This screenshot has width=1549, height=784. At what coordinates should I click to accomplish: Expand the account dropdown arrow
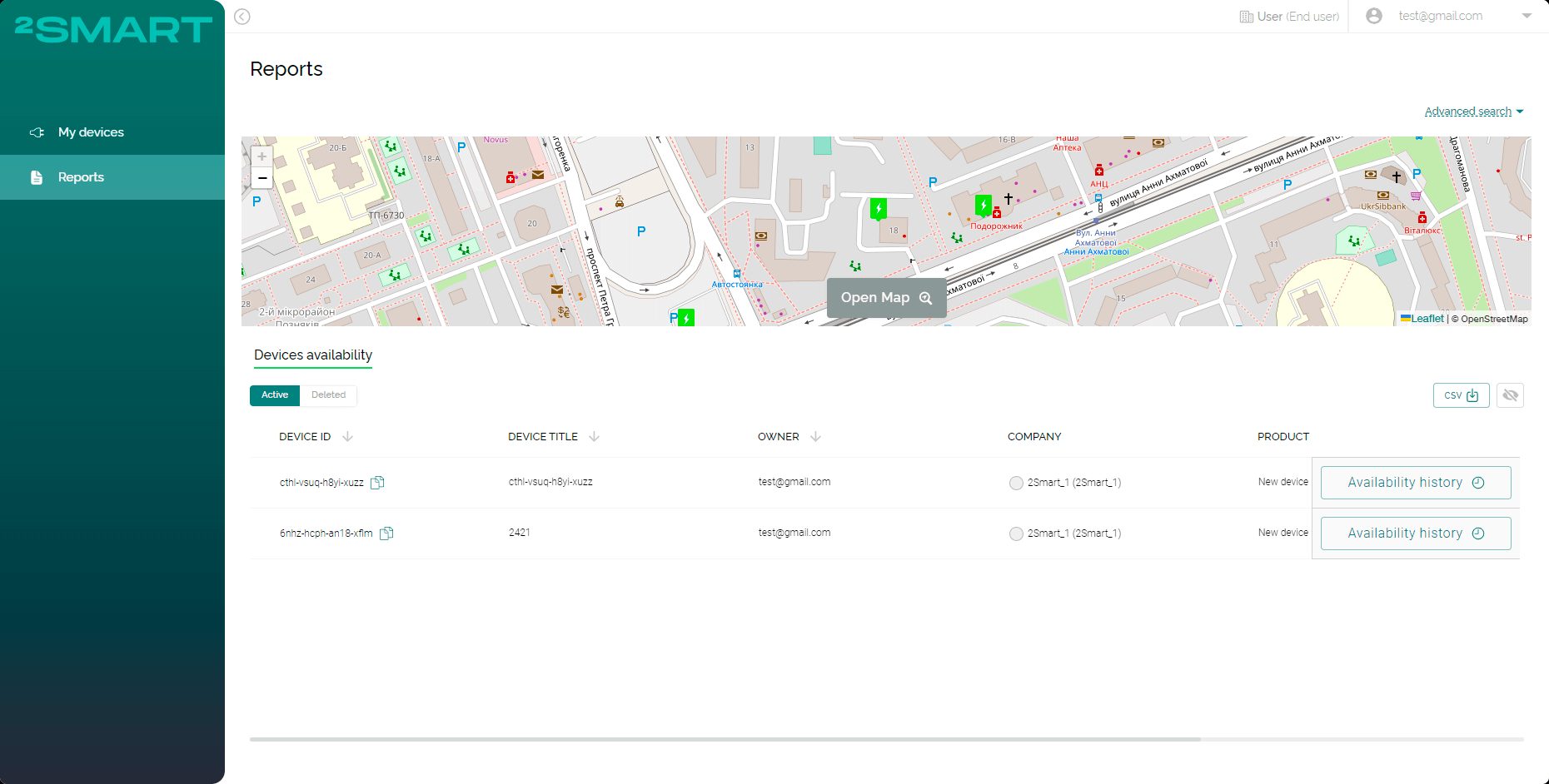point(1527,16)
